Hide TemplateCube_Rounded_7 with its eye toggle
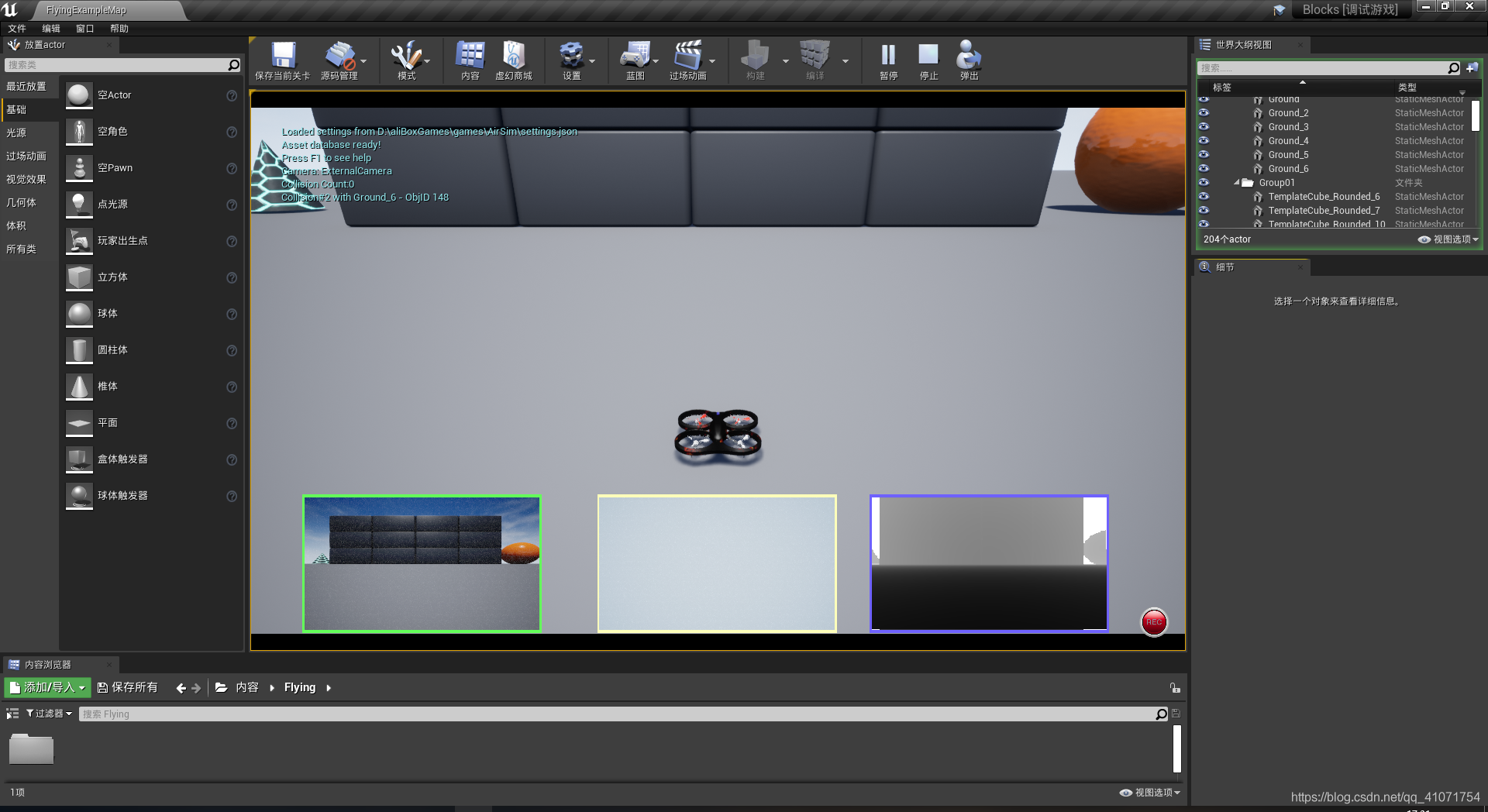 coord(1204,210)
